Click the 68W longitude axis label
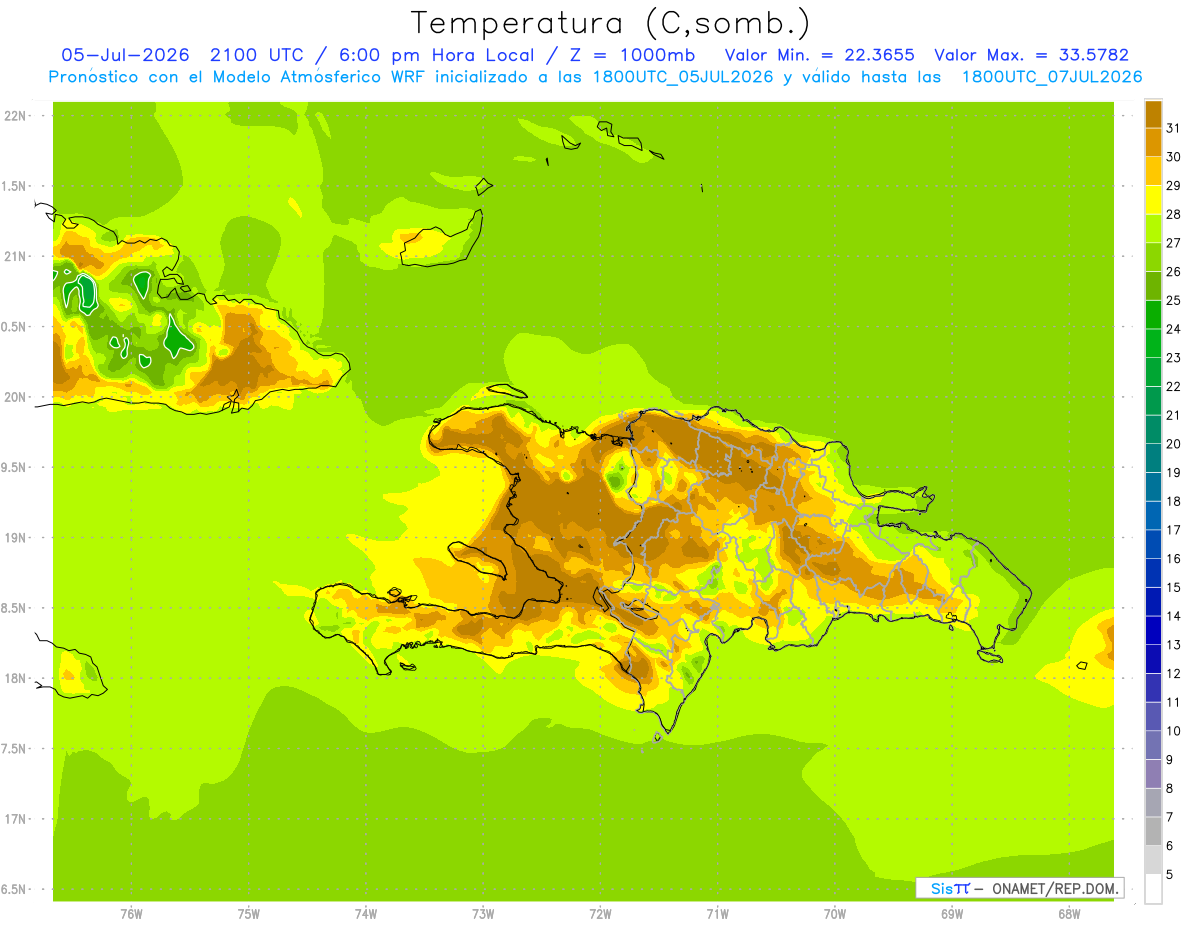Screen dimensions: 1200x927 point(1069,913)
